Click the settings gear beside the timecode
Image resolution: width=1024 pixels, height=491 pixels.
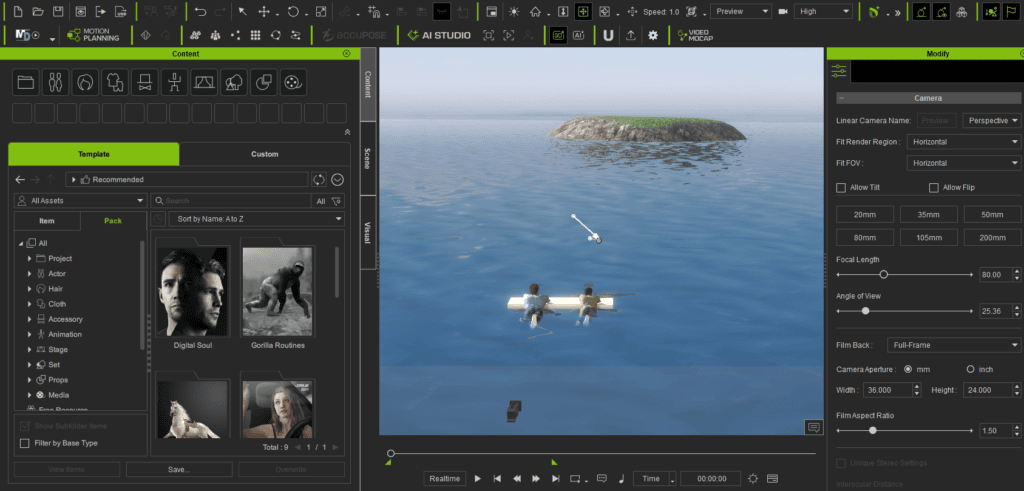(753, 479)
